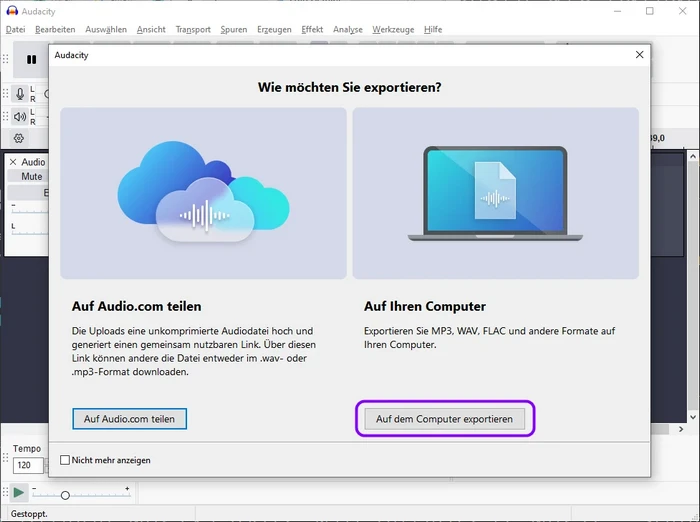Minimize the Audacity main window
The width and height of the screenshot is (700, 522).
click(617, 11)
